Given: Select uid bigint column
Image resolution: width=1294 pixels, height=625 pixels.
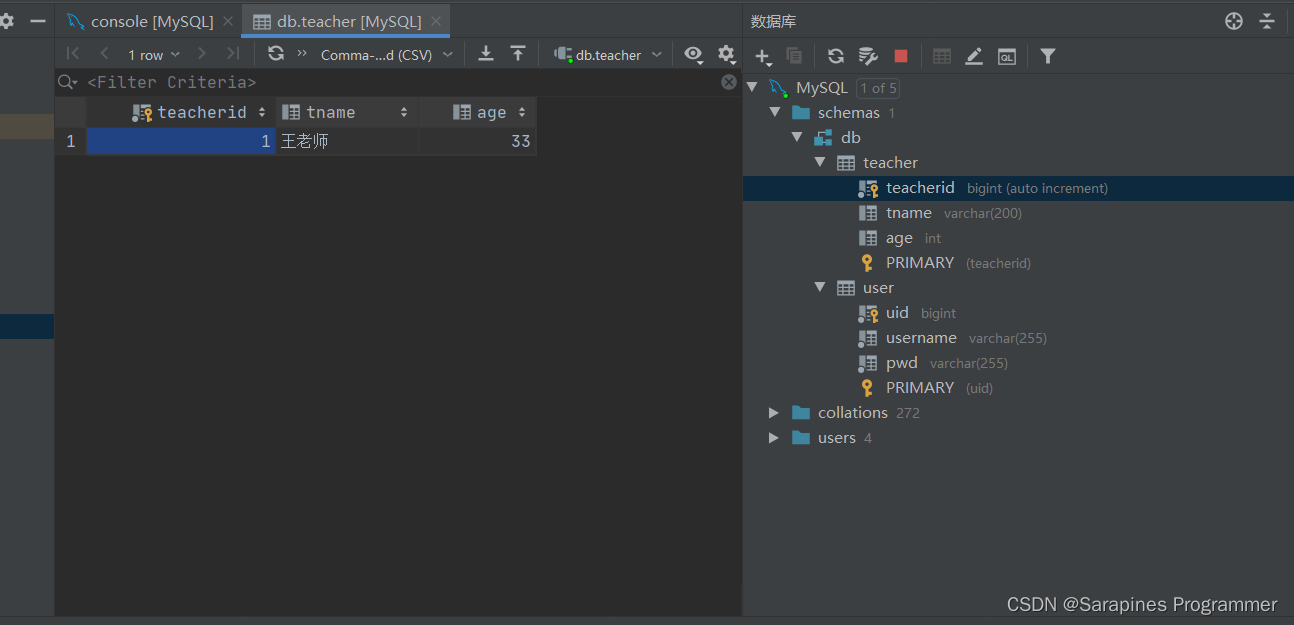Looking at the screenshot, I should click(1018, 313).
